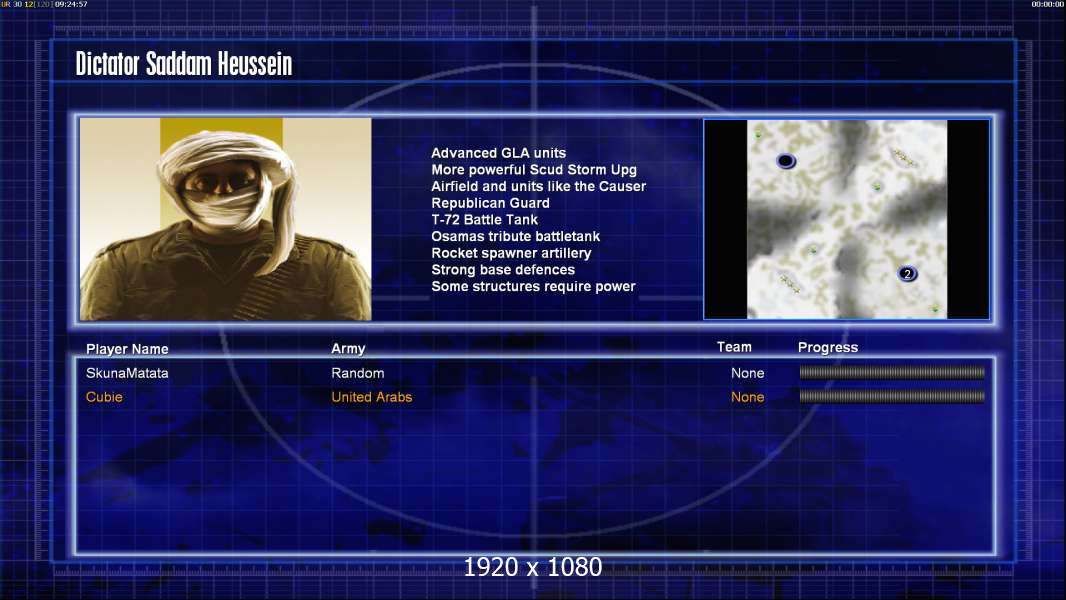Image resolution: width=1066 pixels, height=600 pixels.
Task: Click the dictator portrait image
Action: 226,219
